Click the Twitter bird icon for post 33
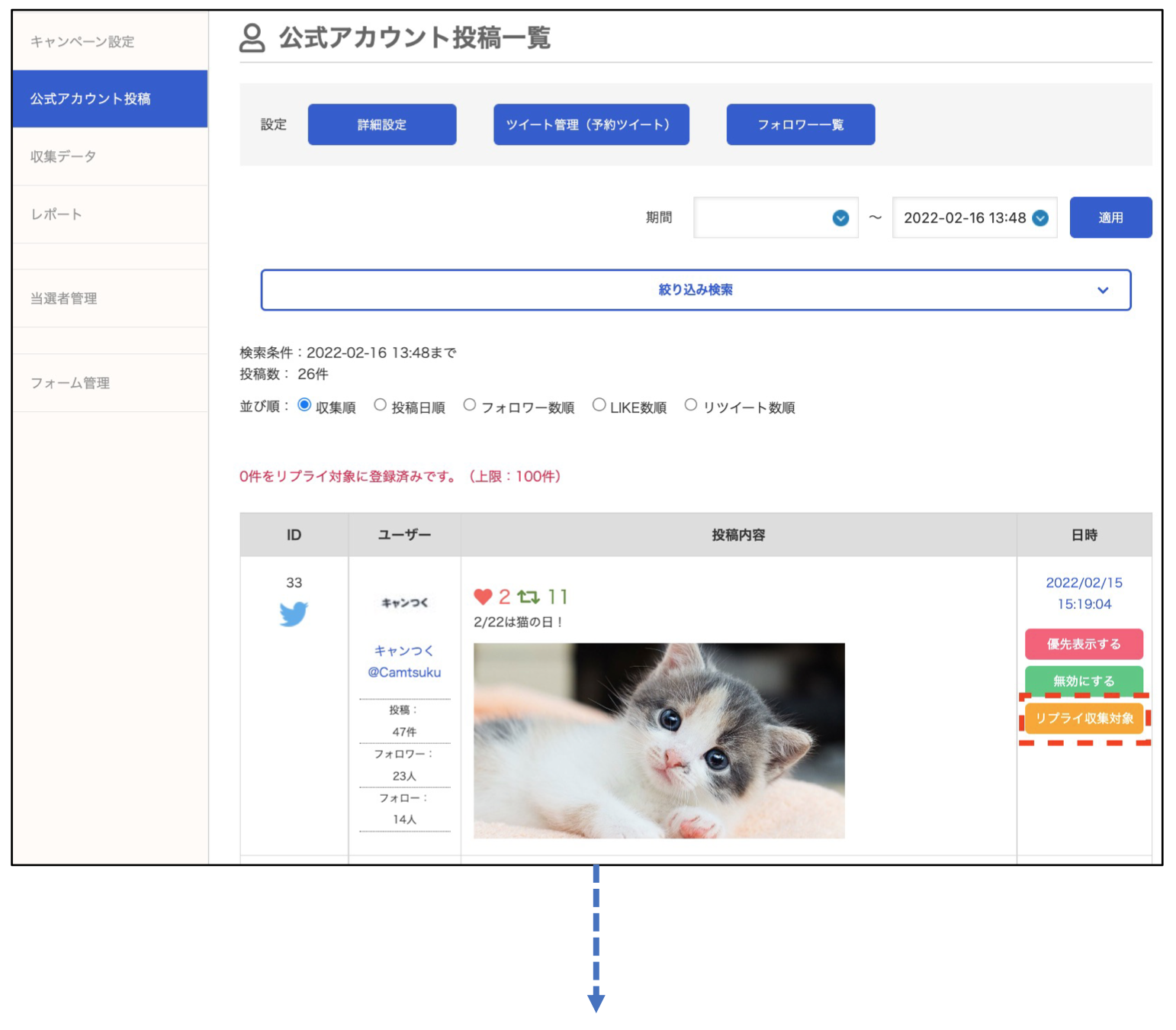Viewport: 1176px width, 1030px height. (294, 613)
